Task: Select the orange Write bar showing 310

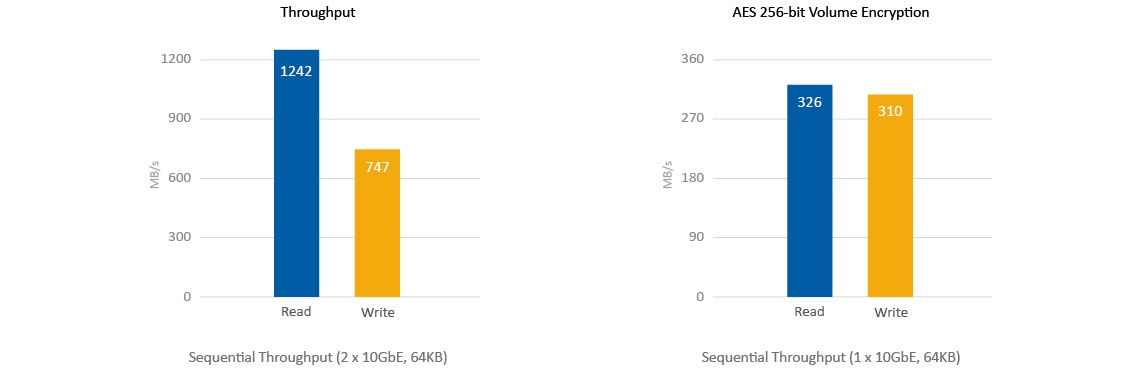Action: 890,196
